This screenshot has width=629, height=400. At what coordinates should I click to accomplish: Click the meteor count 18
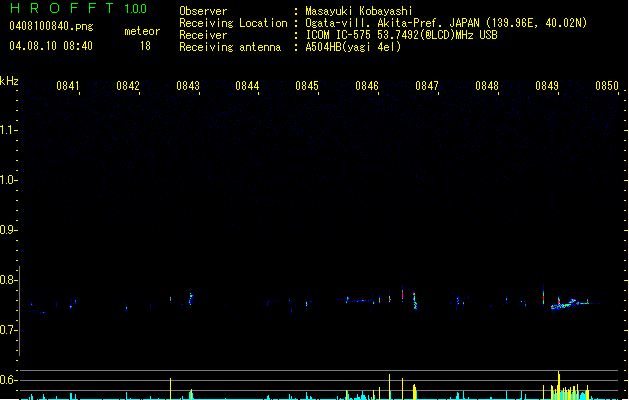click(x=145, y=46)
